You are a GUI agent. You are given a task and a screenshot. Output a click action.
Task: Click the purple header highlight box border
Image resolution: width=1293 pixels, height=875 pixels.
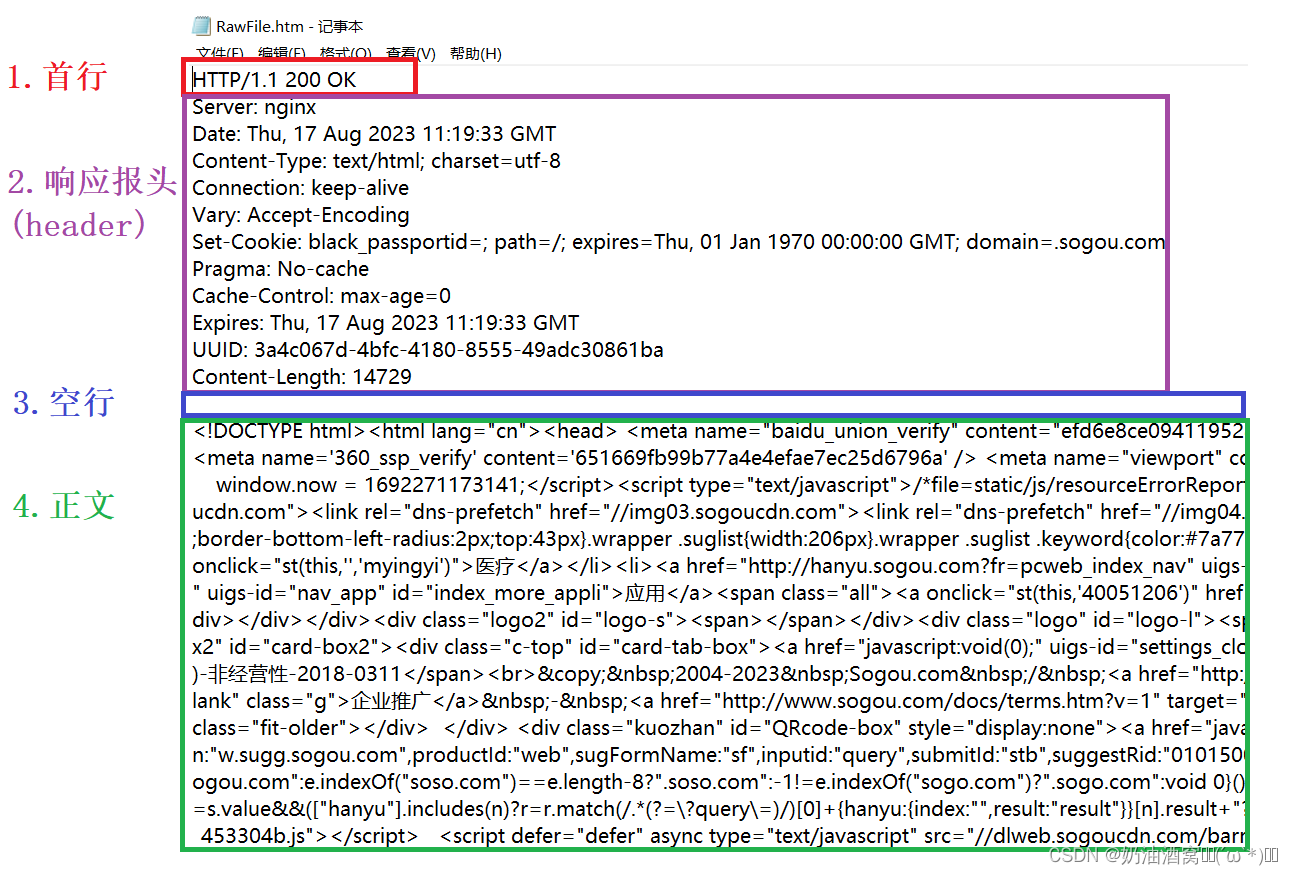[x=674, y=96]
